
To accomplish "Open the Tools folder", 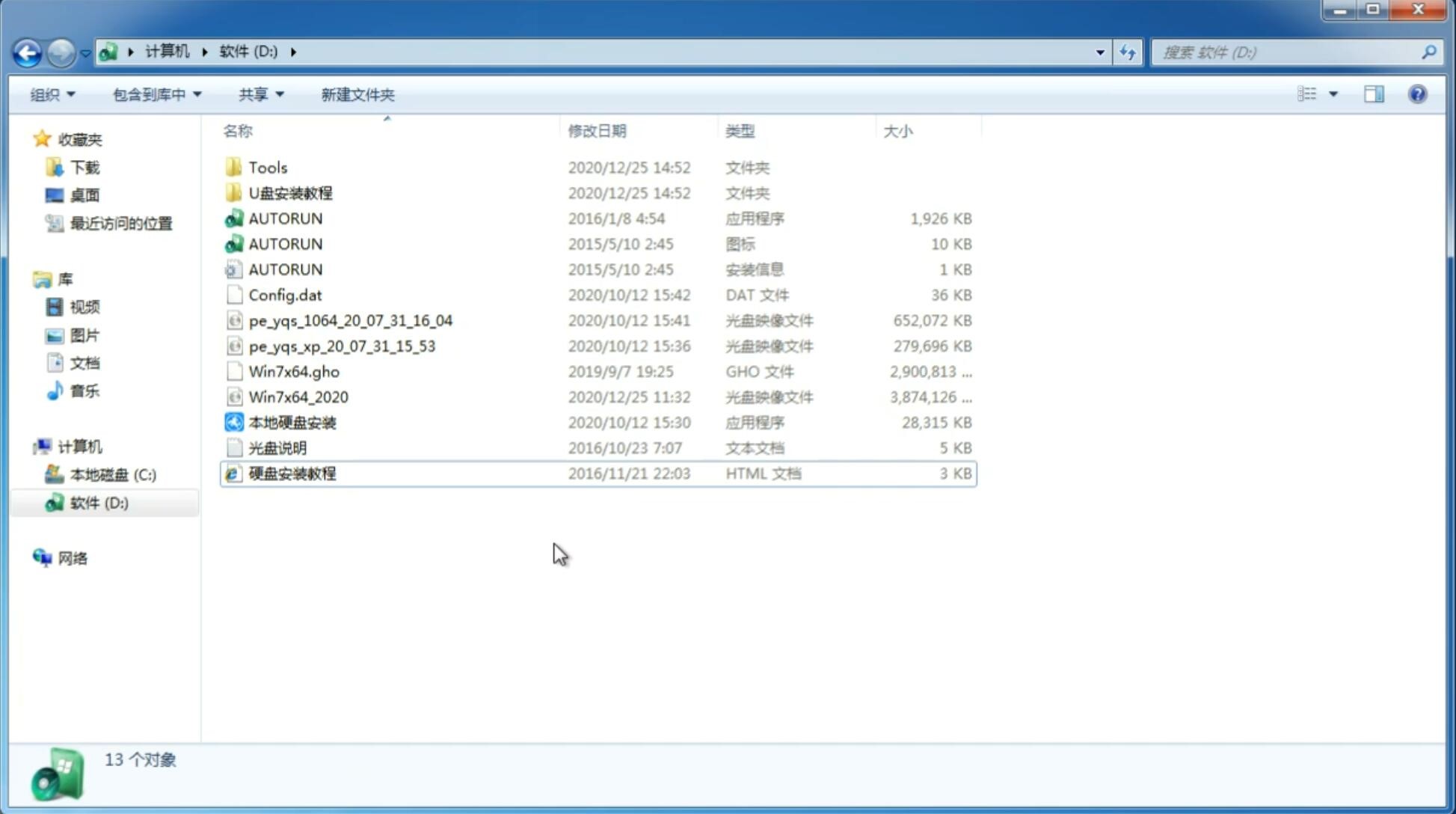I will [267, 167].
